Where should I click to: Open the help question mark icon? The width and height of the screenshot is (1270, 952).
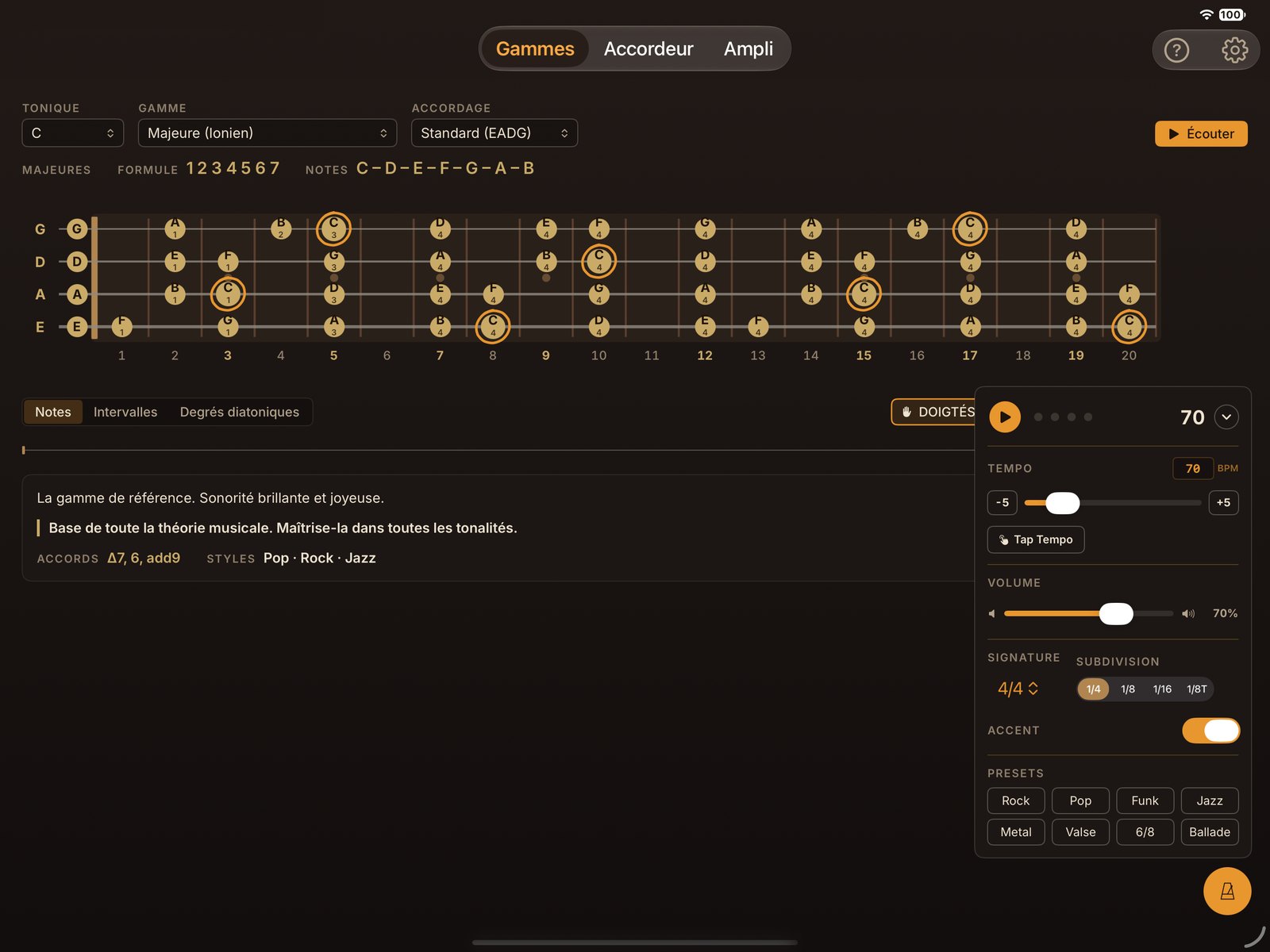coord(1176,50)
